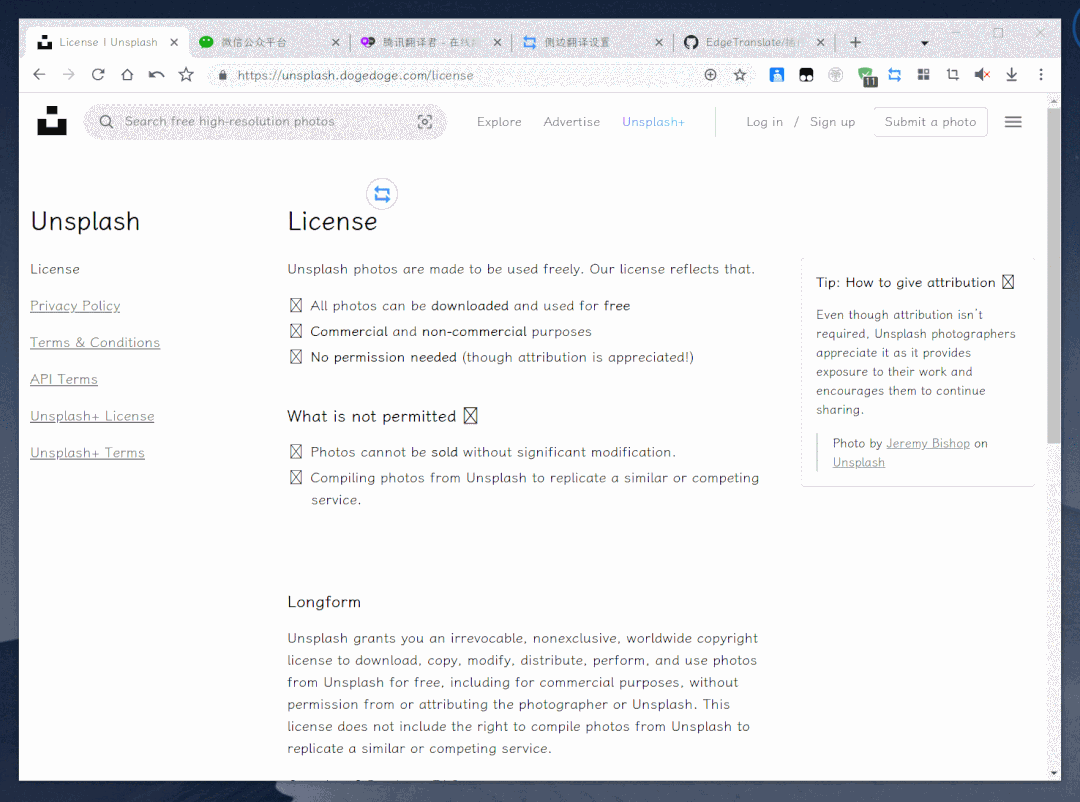Open the Explore menu item
This screenshot has width=1080, height=802.
pyautogui.click(x=499, y=122)
